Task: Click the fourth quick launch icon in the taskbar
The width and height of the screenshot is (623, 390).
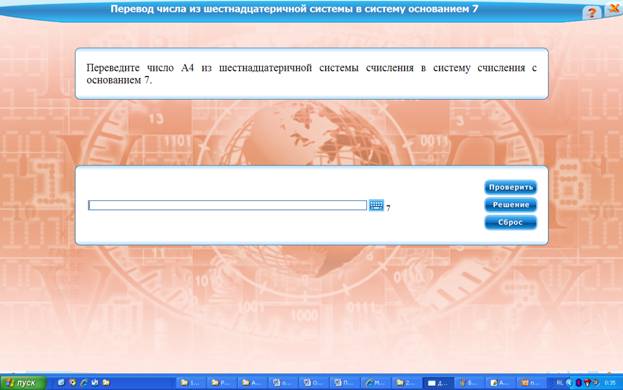Action: tap(95, 382)
